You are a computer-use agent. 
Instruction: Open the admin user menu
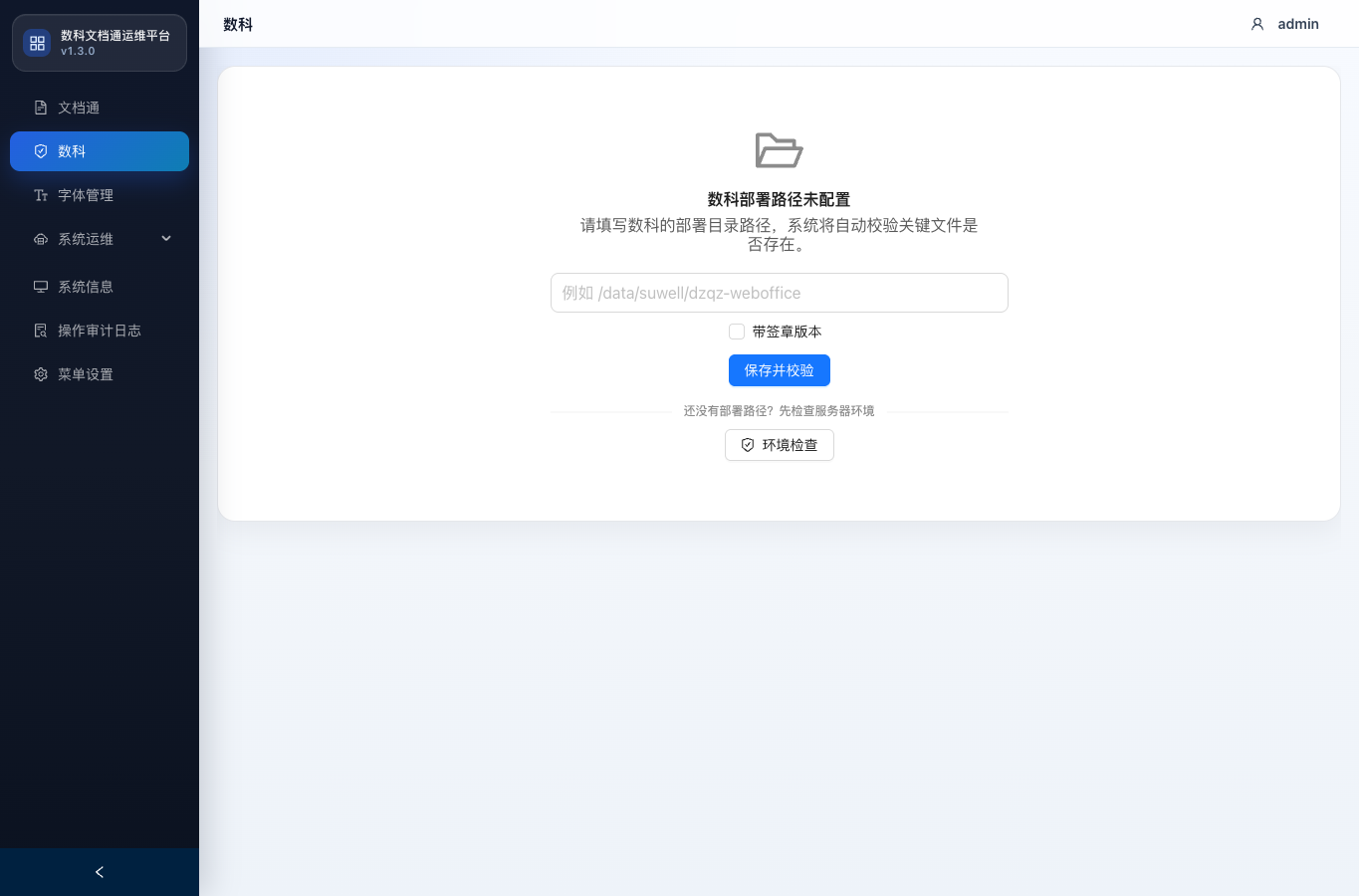[x=1284, y=24]
